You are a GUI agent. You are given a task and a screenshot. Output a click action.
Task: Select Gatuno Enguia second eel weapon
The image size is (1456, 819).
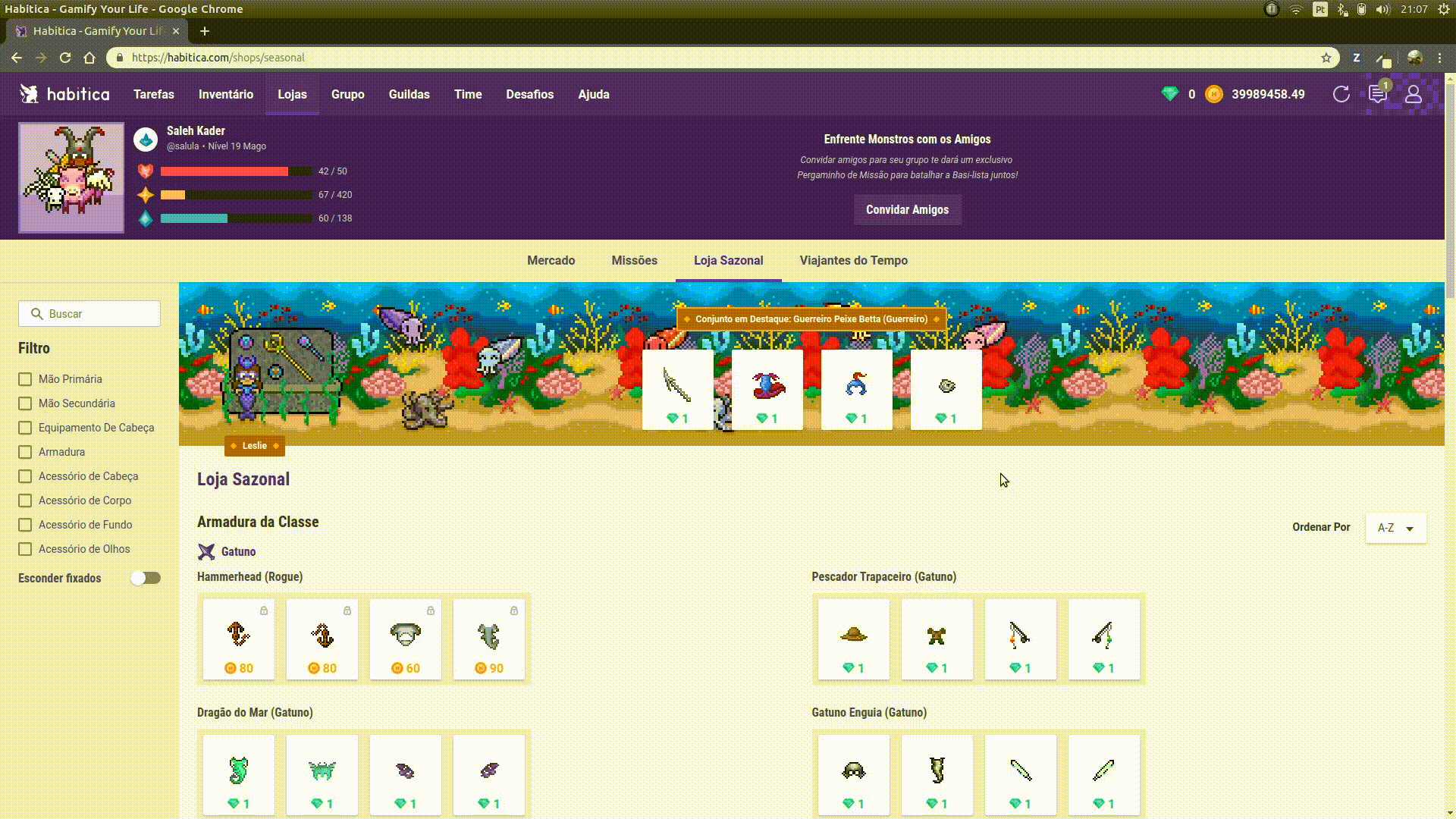(x=1104, y=775)
